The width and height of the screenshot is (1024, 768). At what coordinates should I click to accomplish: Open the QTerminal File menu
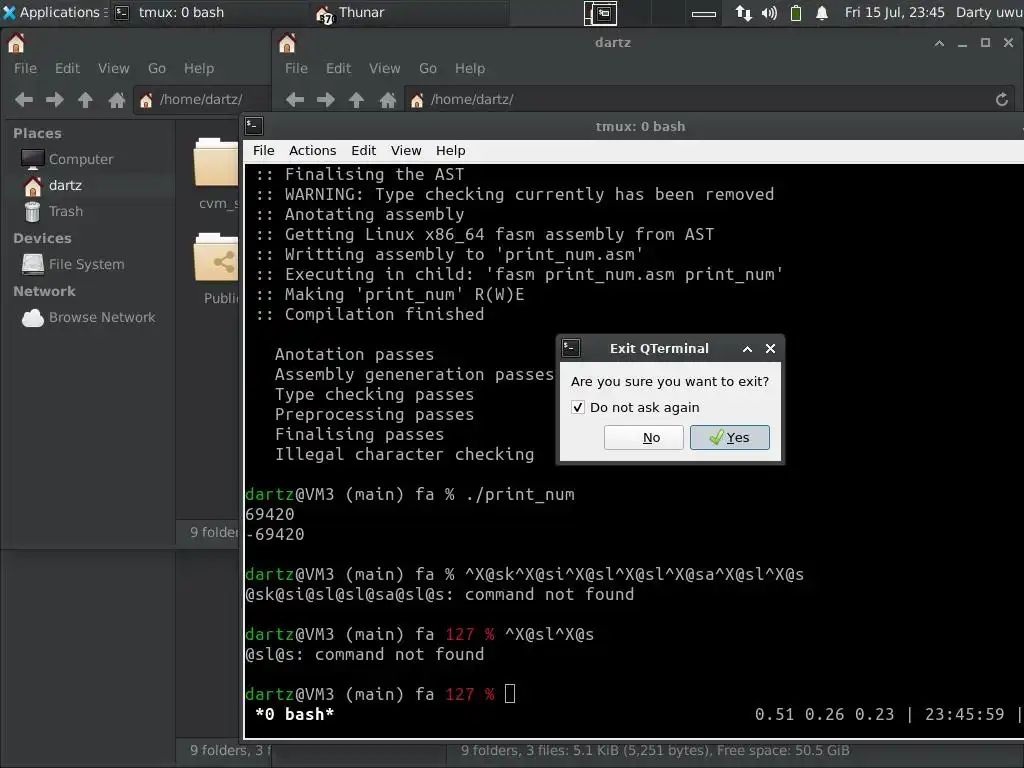pos(264,151)
